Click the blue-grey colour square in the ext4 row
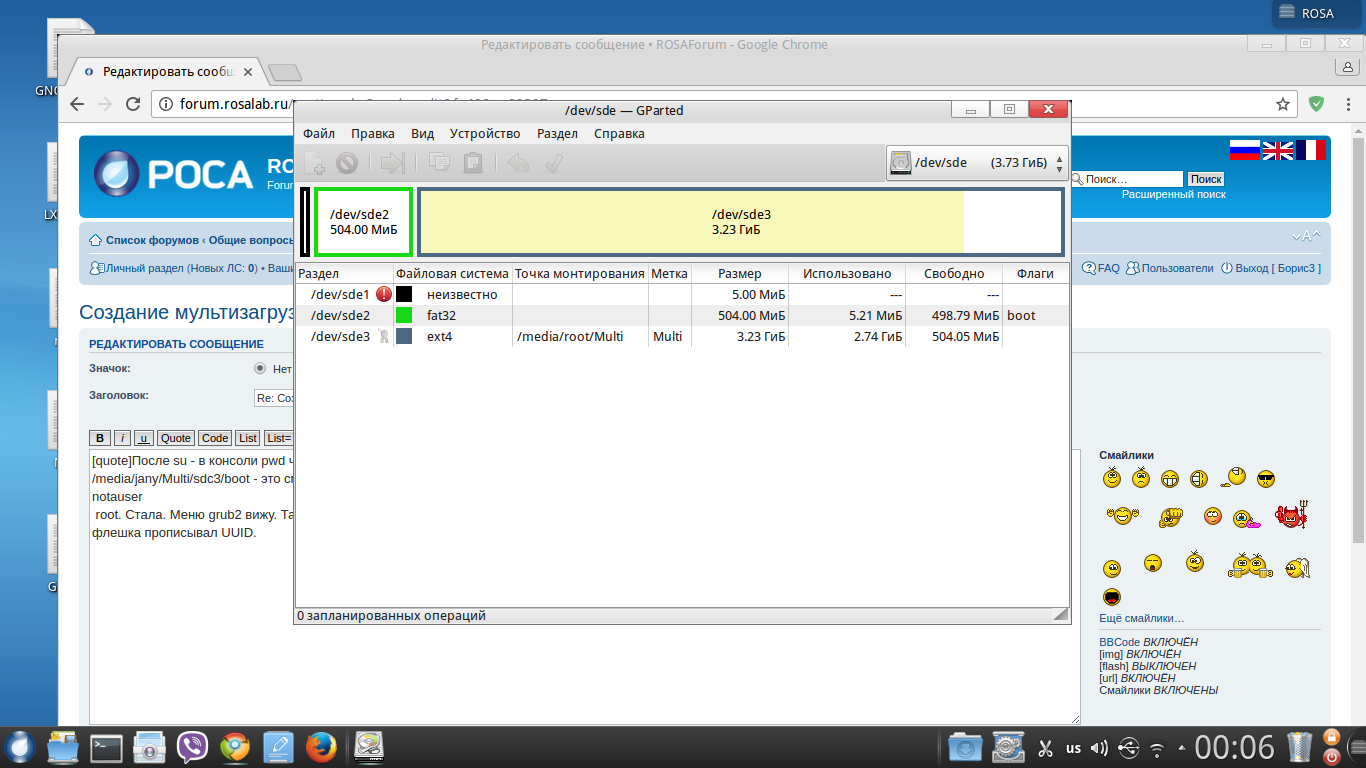Screen dimensions: 1366x768 click(x=404, y=337)
